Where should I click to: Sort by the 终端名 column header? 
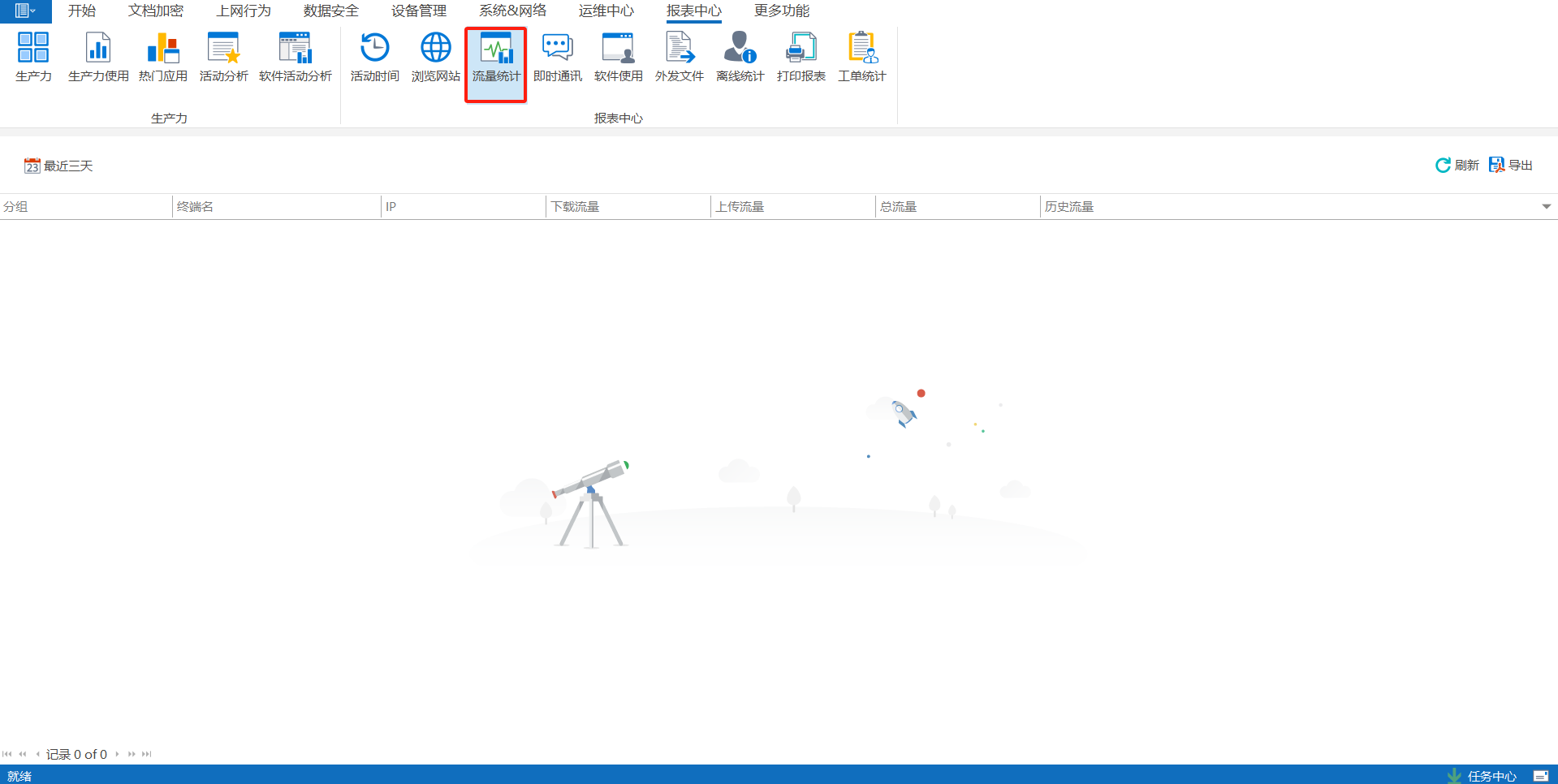click(x=277, y=207)
